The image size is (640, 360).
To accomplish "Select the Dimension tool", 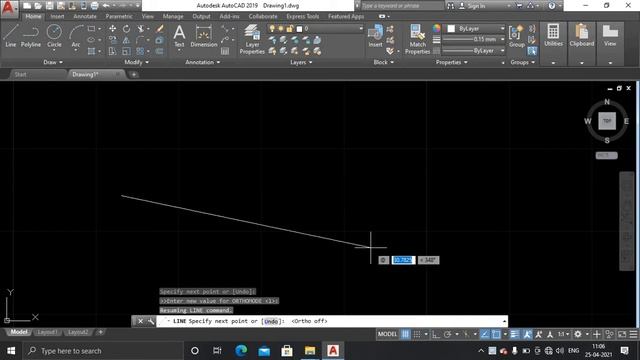I will 204,36.
